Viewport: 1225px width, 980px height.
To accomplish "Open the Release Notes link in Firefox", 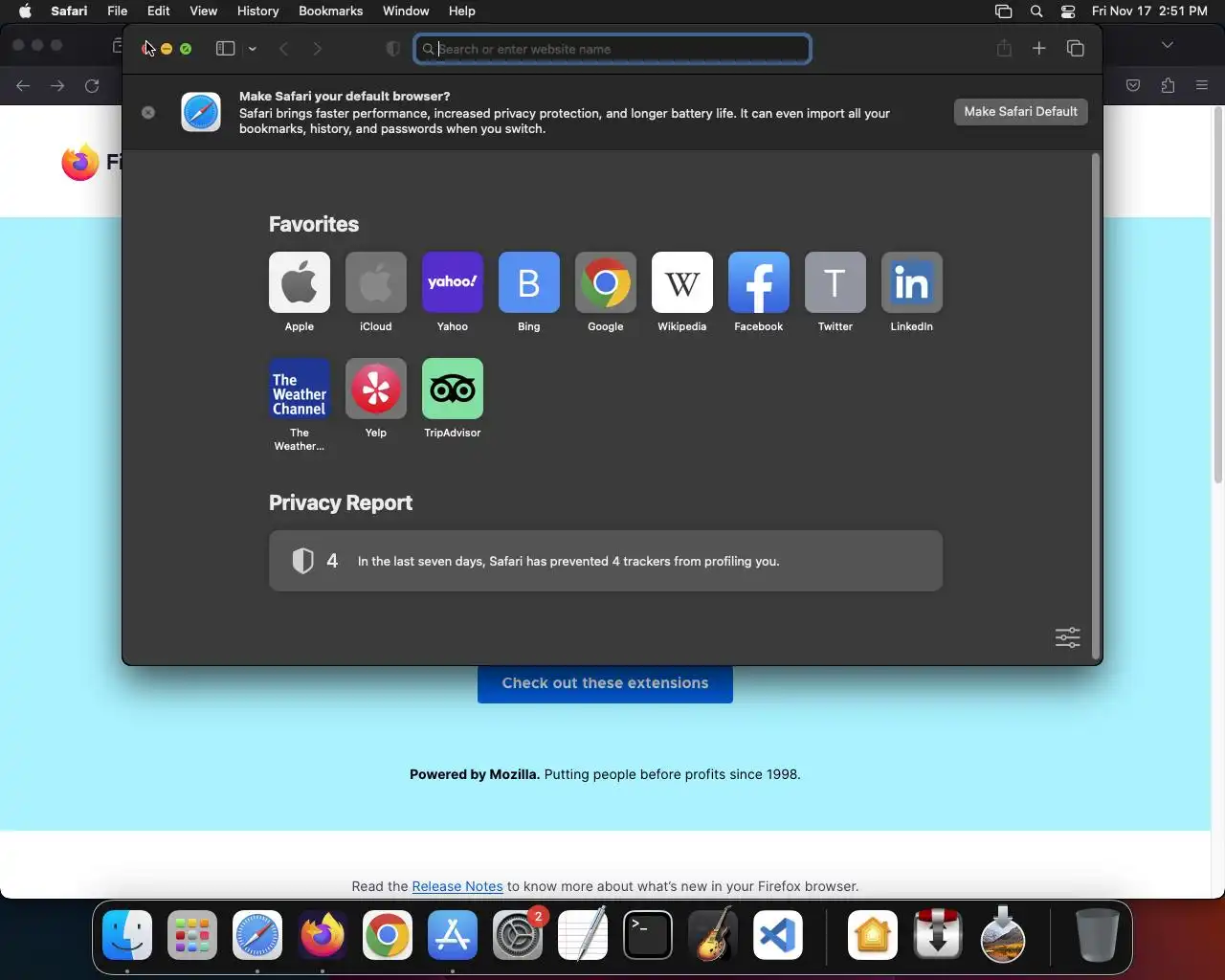I will click(457, 886).
